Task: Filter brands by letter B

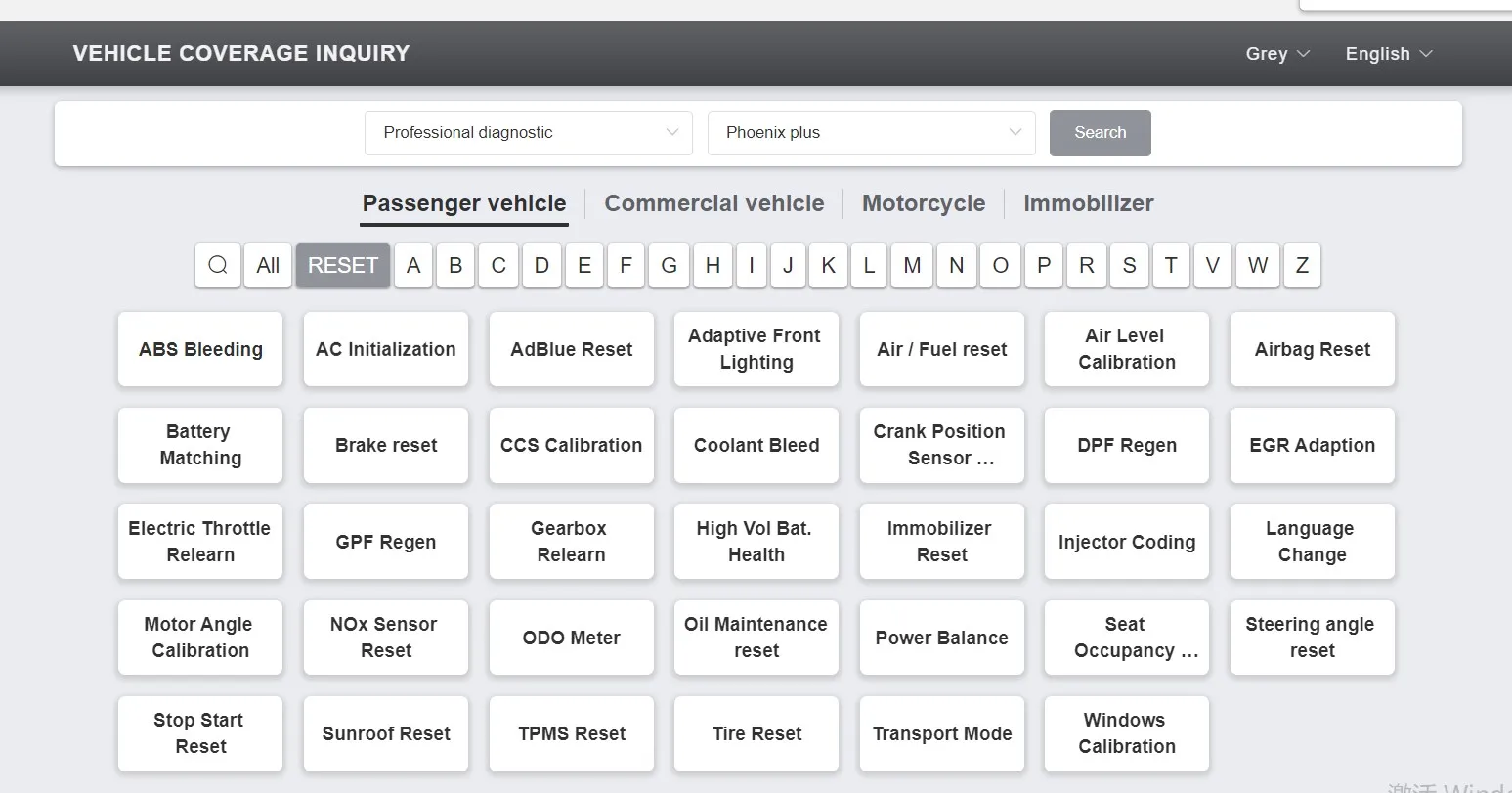Action: [x=455, y=265]
